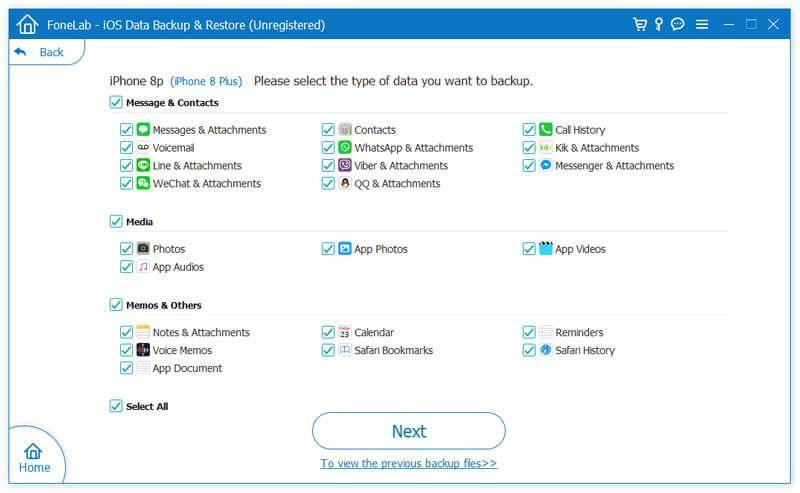
Task: Uncheck the Voicemail checkbox
Action: tap(126, 147)
